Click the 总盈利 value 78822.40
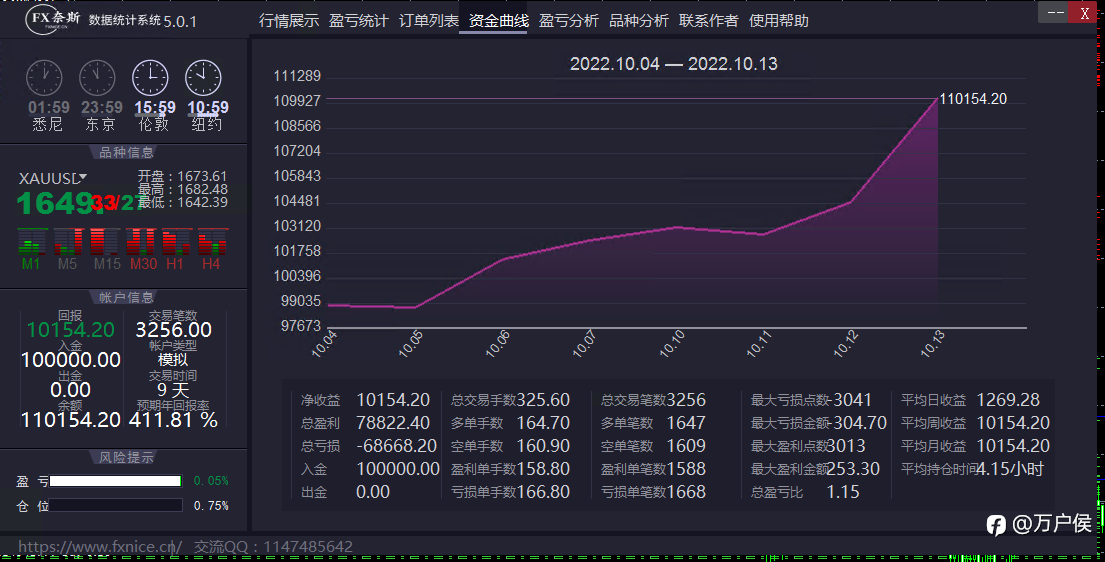Image resolution: width=1105 pixels, height=562 pixels. click(x=393, y=422)
